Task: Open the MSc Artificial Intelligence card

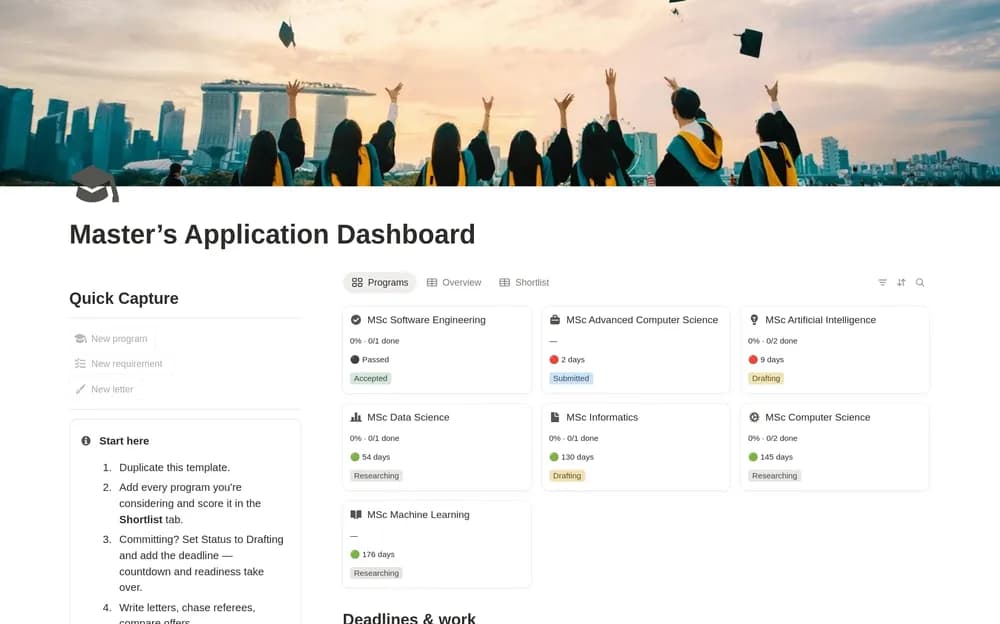Action: click(x=835, y=350)
